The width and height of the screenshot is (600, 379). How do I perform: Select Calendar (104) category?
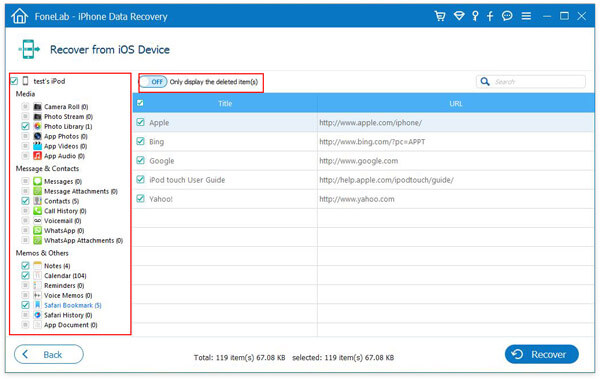(x=65, y=276)
